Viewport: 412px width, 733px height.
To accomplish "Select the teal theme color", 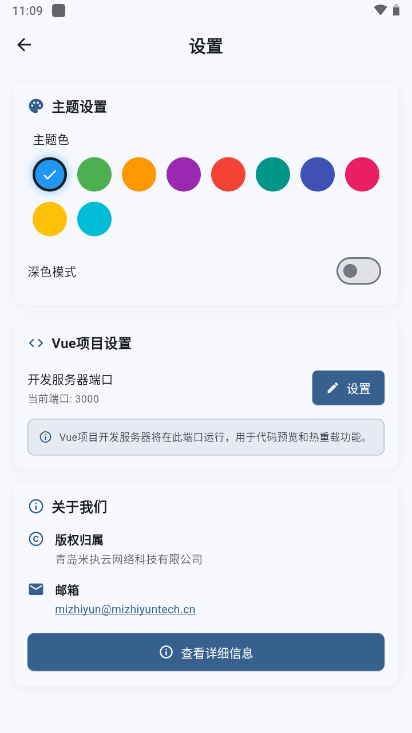I will pyautogui.click(x=273, y=174).
